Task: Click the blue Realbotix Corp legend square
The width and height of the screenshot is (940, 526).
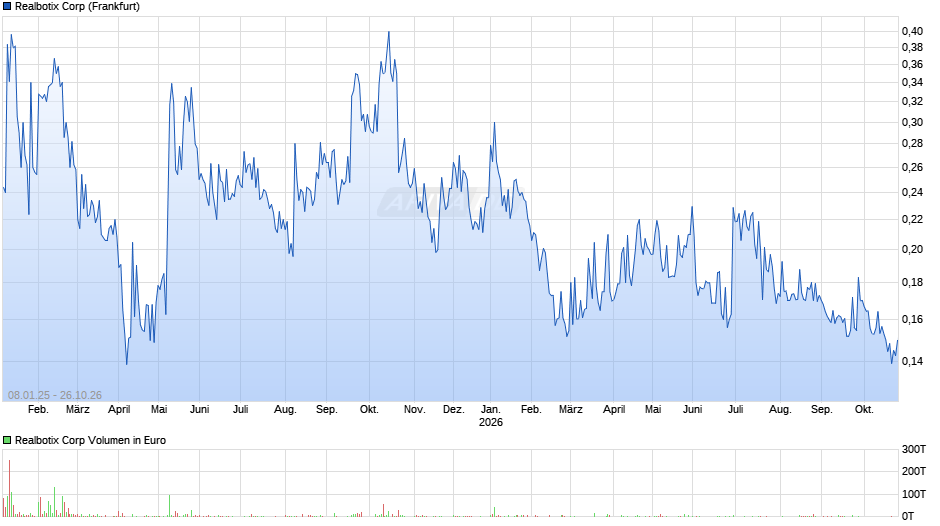Action: pos(7,7)
